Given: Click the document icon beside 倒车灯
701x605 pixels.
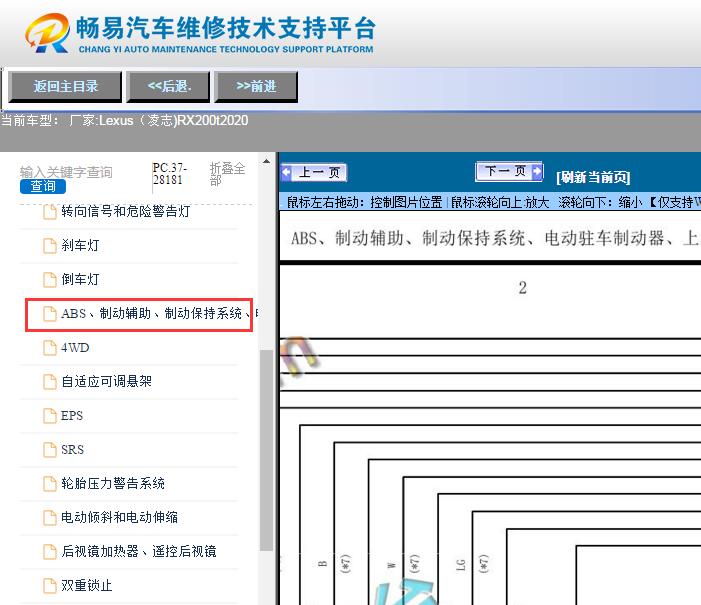Looking at the screenshot, I should (50, 280).
